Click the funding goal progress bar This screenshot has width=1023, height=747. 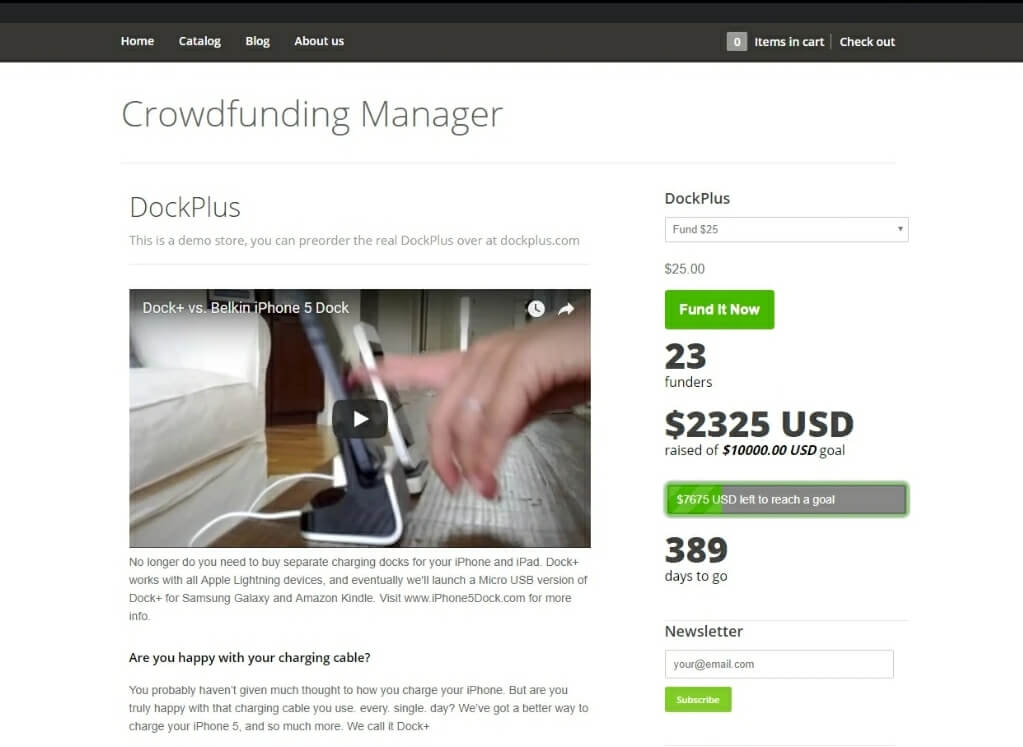point(786,500)
